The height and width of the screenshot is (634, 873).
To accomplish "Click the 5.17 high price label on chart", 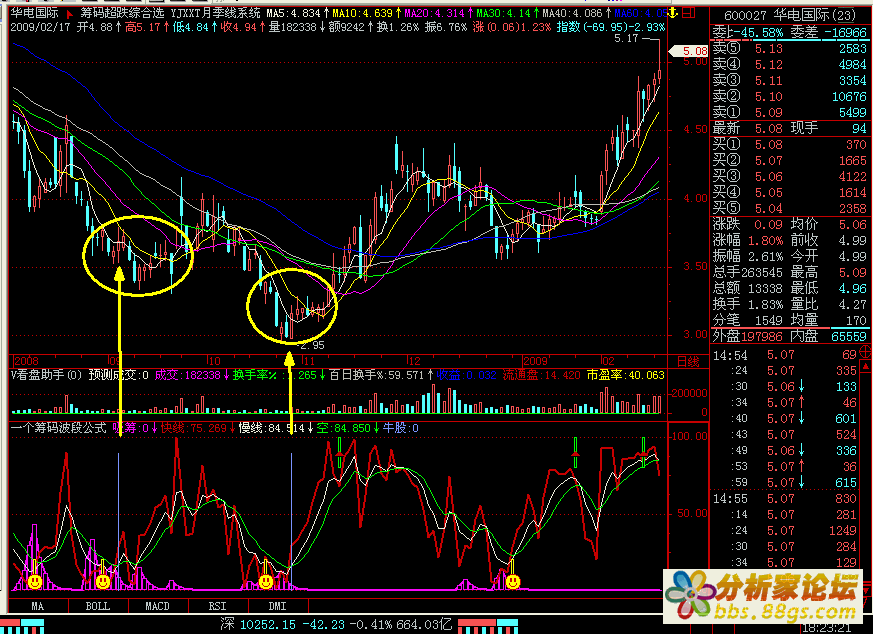I will click(626, 38).
